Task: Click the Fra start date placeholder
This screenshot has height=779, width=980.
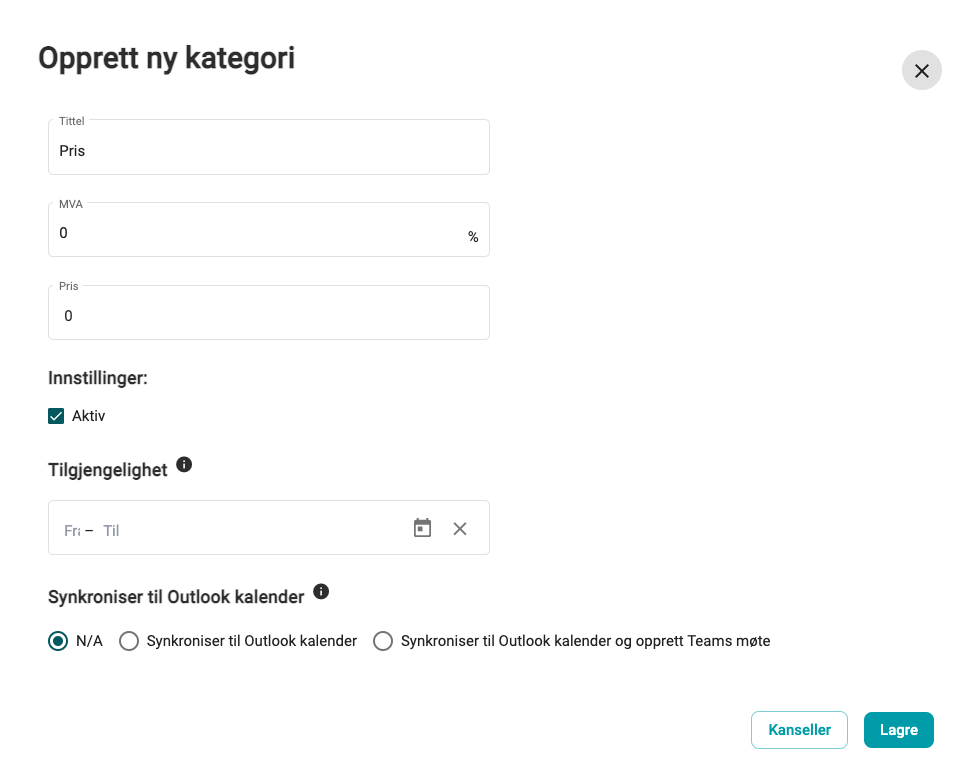Action: click(x=72, y=531)
